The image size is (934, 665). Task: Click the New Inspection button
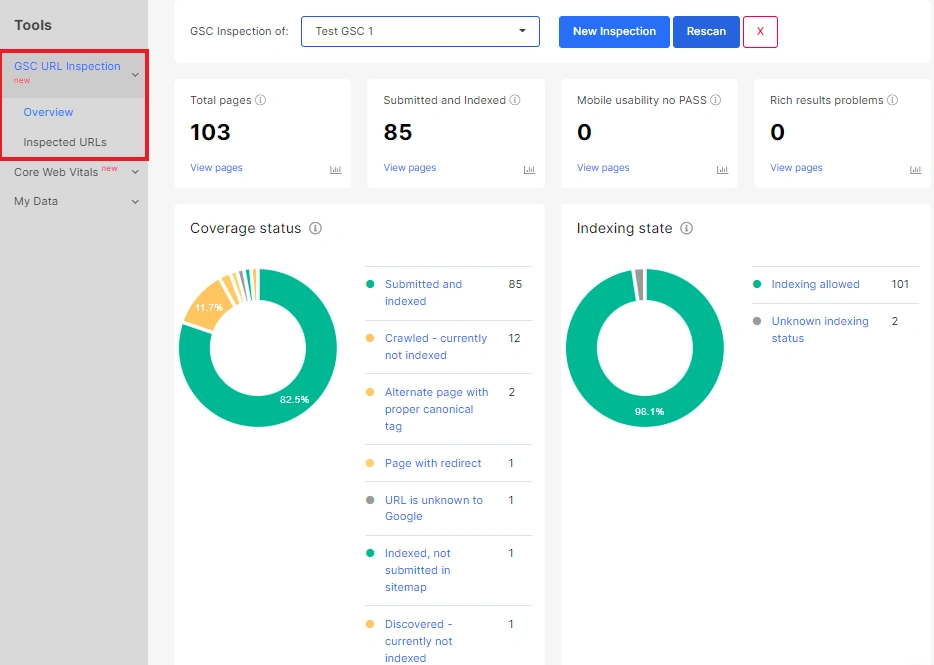(614, 31)
